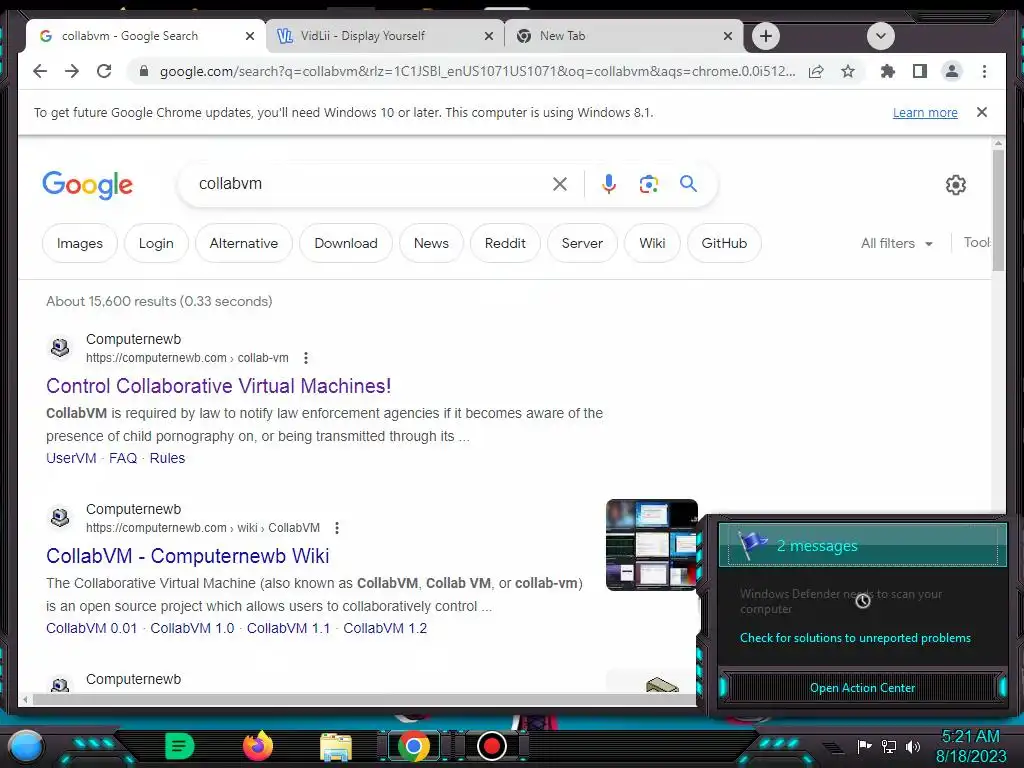Image resolution: width=1024 pixels, height=768 pixels.
Task: Open a new browser tab
Action: point(765,36)
